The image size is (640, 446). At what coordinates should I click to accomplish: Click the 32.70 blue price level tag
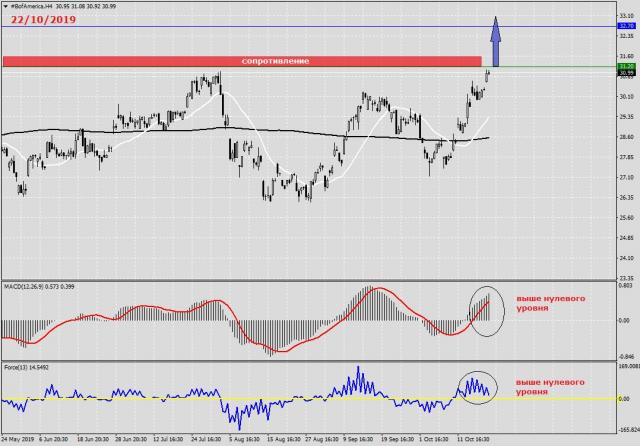click(626, 26)
